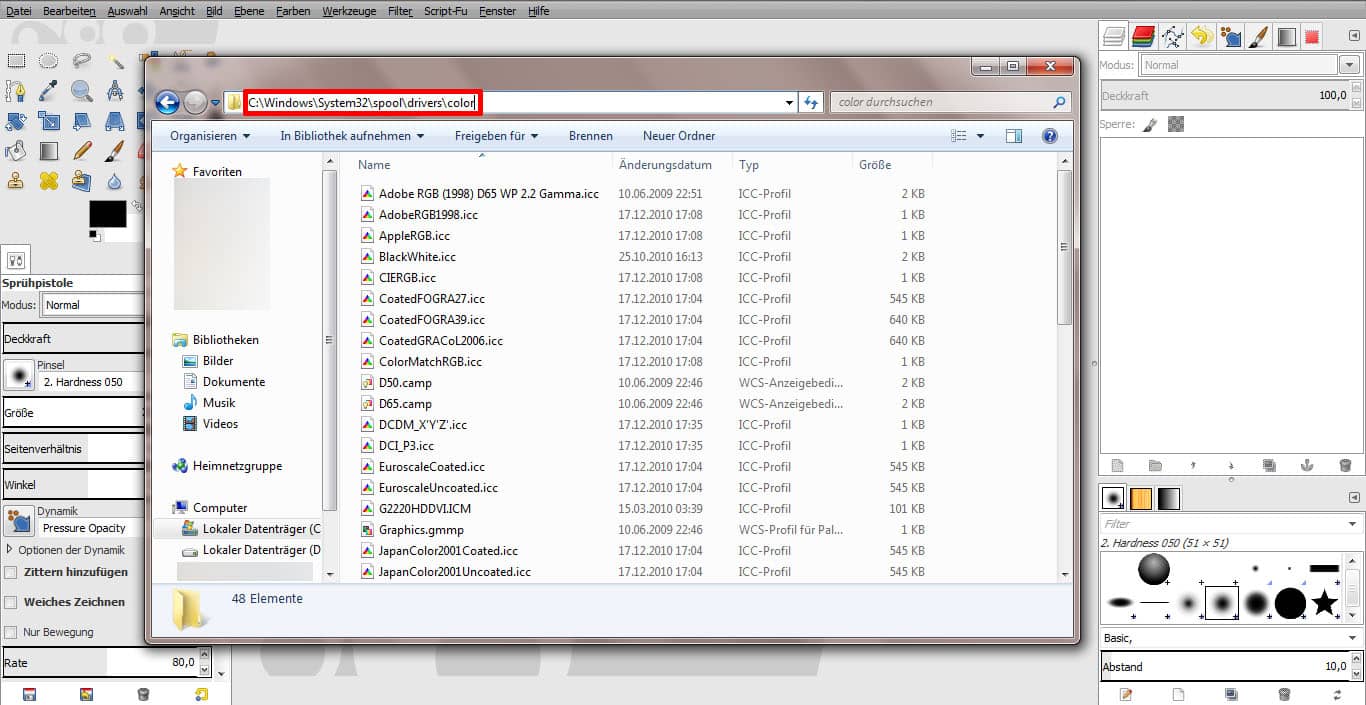This screenshot has width=1366, height=705.
Task: Open the AppleRGB.icc file
Action: 414,236
